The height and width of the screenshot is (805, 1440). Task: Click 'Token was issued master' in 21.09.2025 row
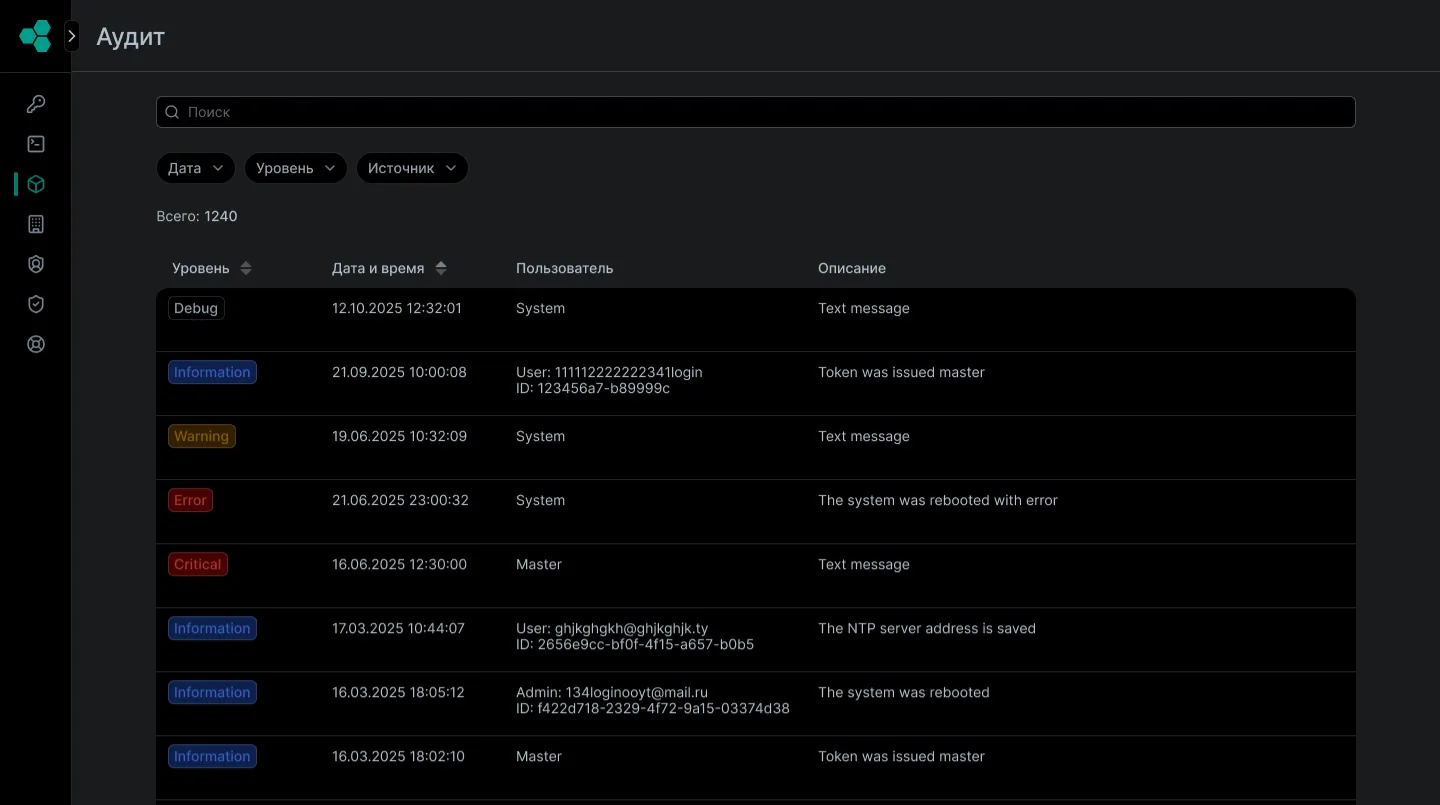pos(902,372)
